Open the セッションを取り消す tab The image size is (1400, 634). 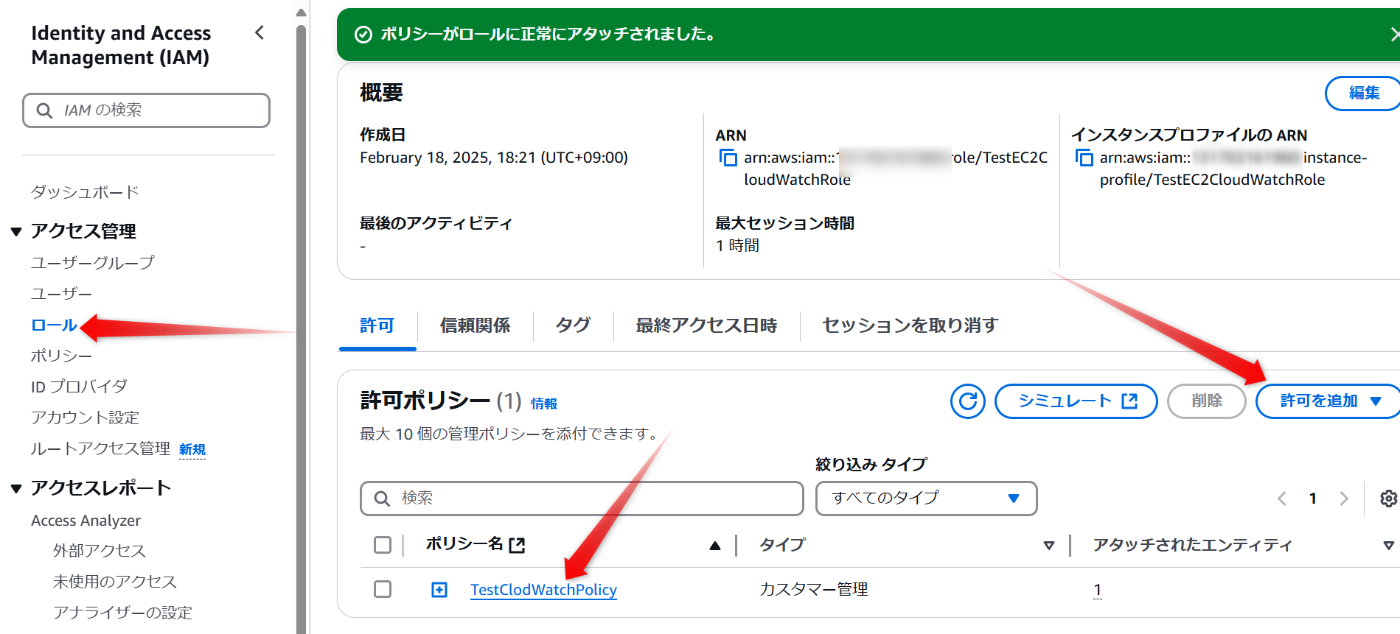910,325
